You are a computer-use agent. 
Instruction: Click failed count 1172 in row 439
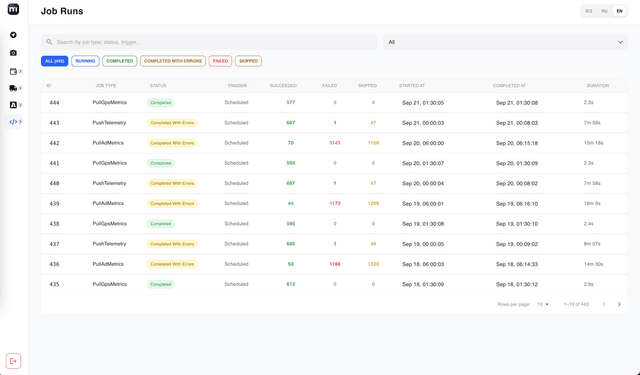point(335,204)
